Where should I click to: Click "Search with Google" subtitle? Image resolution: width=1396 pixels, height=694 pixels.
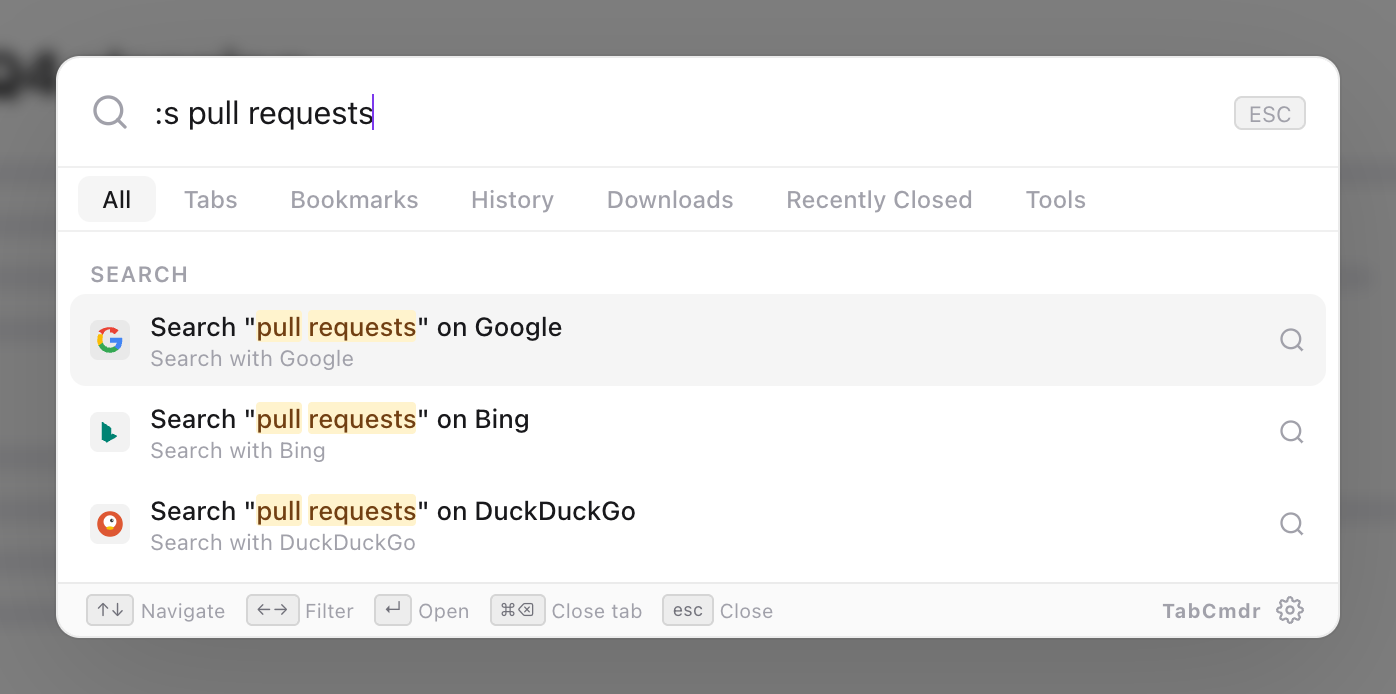[252, 359]
